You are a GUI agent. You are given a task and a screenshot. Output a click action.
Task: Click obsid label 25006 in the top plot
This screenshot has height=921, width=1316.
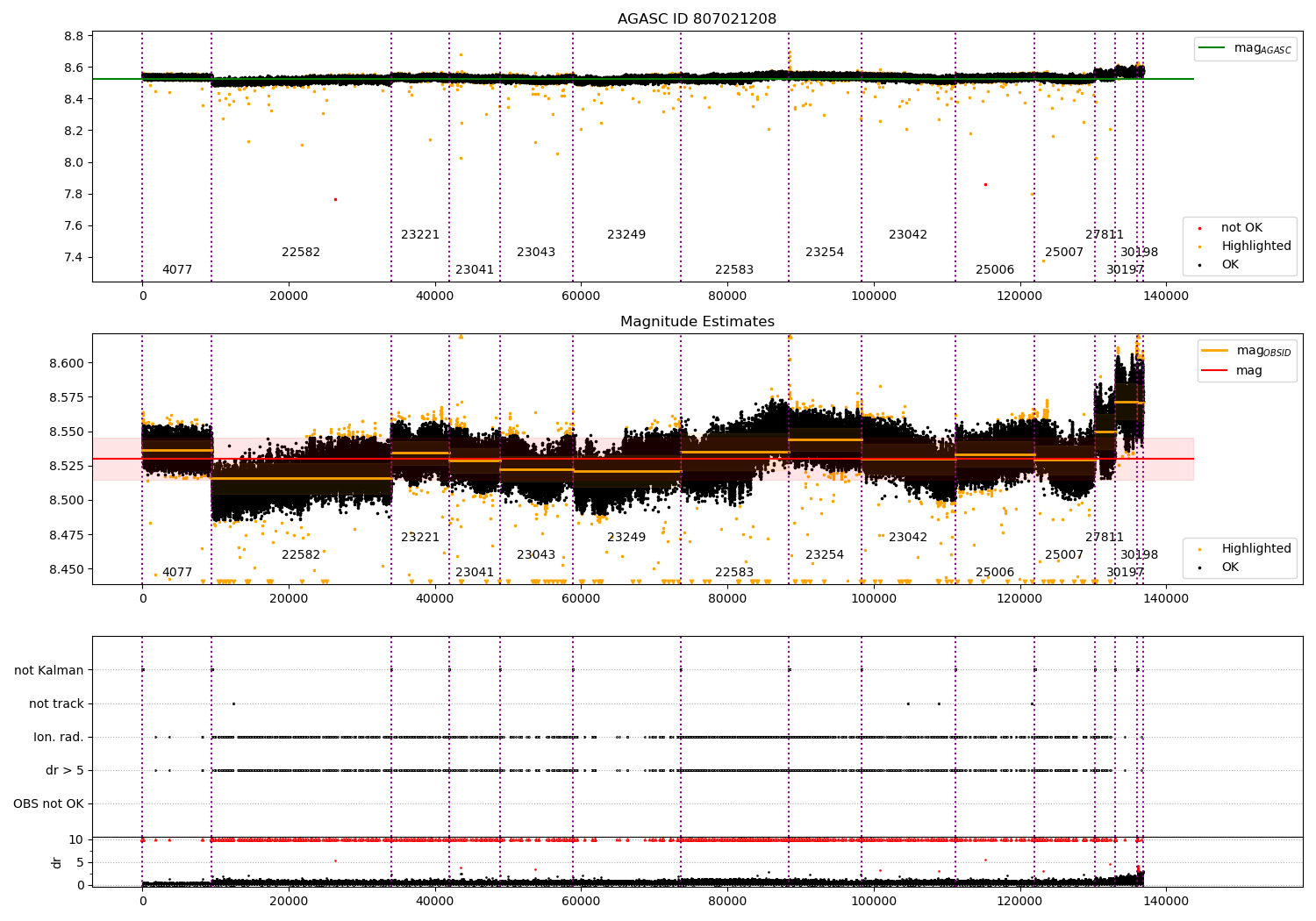click(995, 270)
